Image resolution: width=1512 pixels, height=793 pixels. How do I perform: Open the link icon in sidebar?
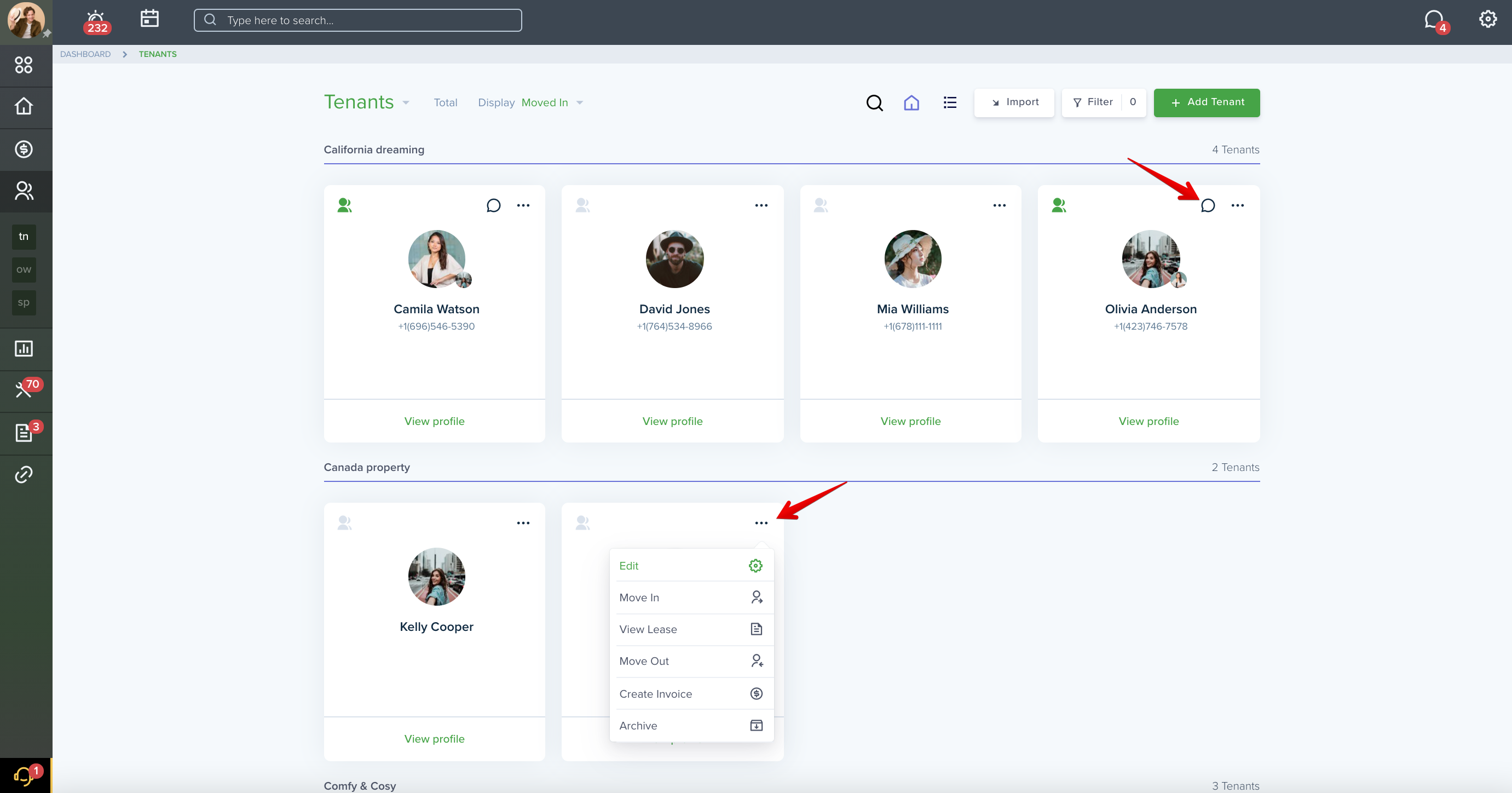click(24, 474)
